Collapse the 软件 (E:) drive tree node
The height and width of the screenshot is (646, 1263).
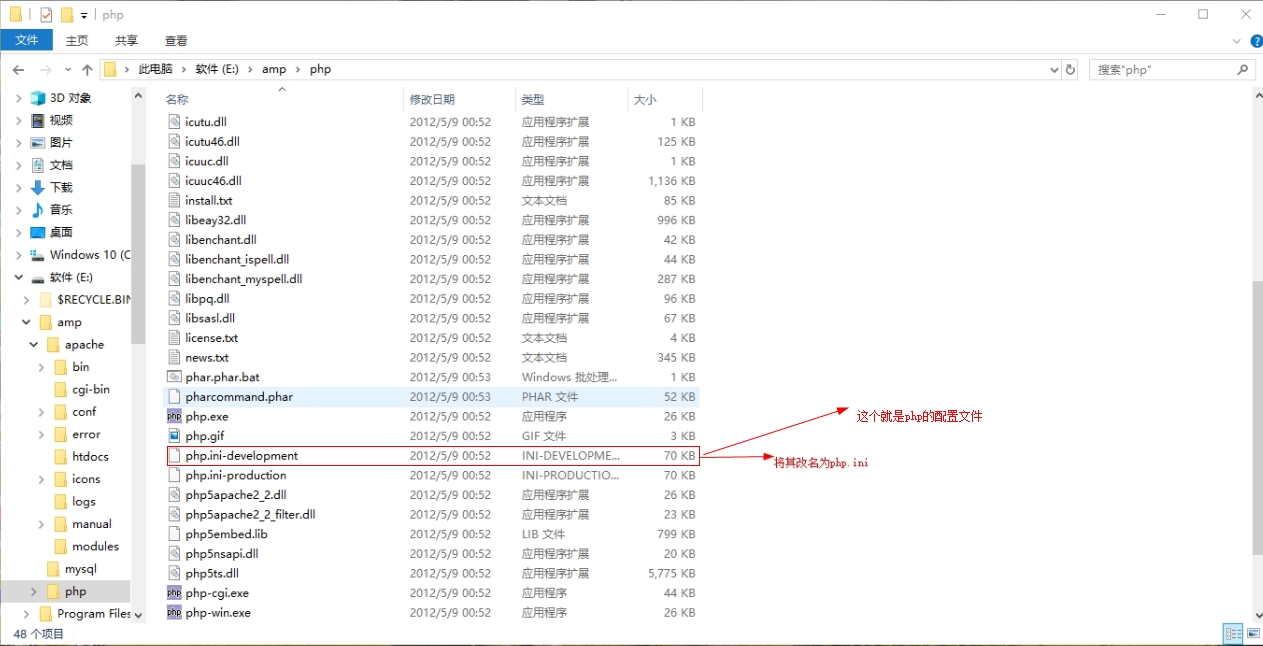[18, 277]
